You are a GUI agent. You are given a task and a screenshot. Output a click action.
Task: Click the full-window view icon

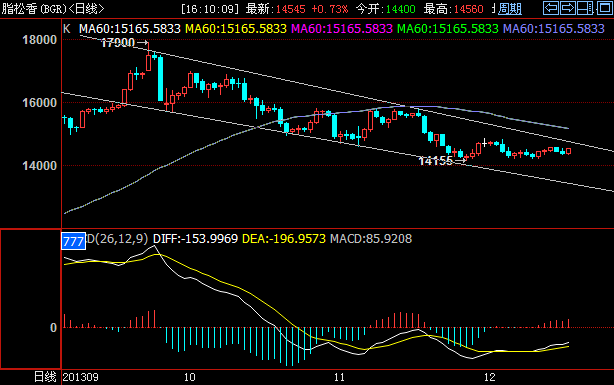pyautogui.click(x=604, y=8)
